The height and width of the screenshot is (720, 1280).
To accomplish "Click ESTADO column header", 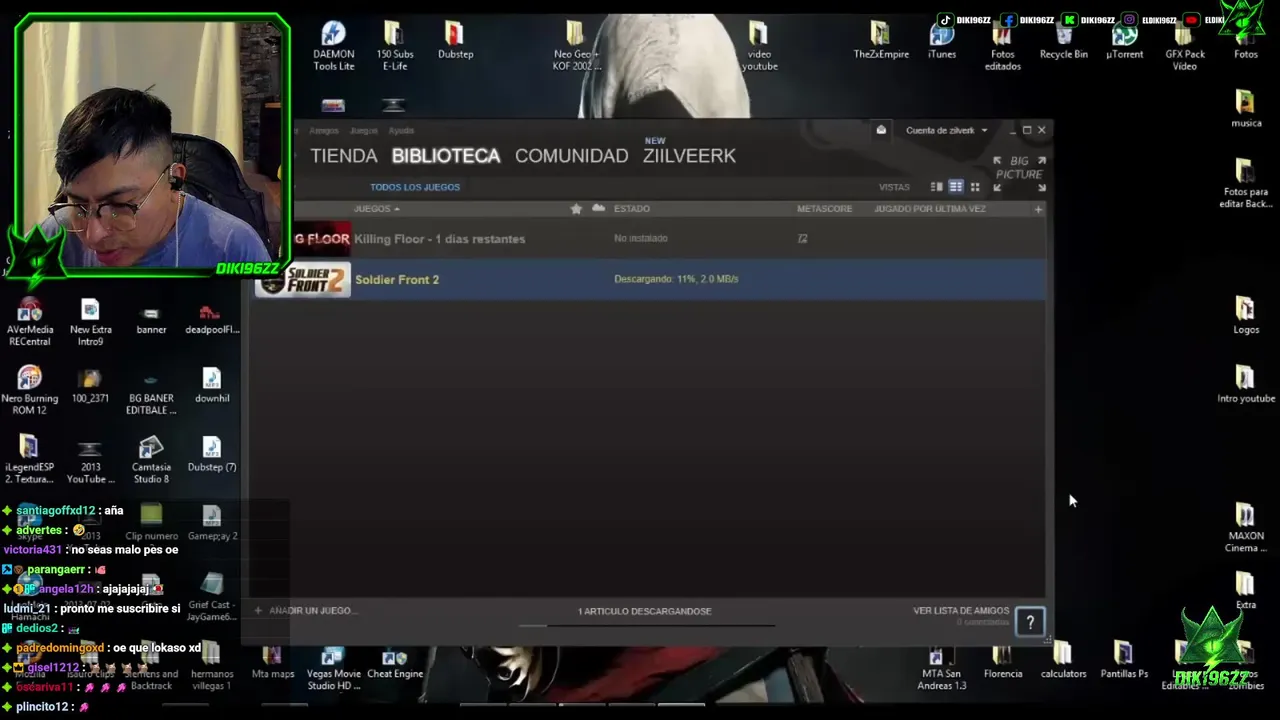I will (632, 209).
